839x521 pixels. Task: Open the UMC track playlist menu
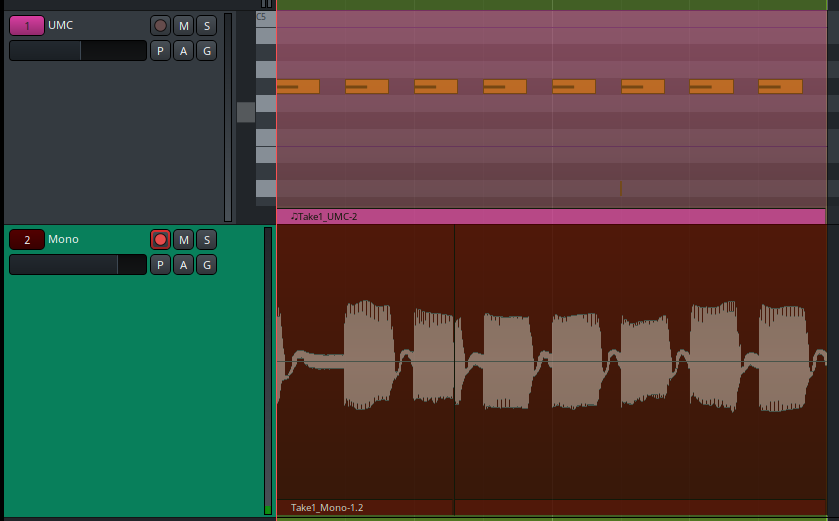point(160,51)
